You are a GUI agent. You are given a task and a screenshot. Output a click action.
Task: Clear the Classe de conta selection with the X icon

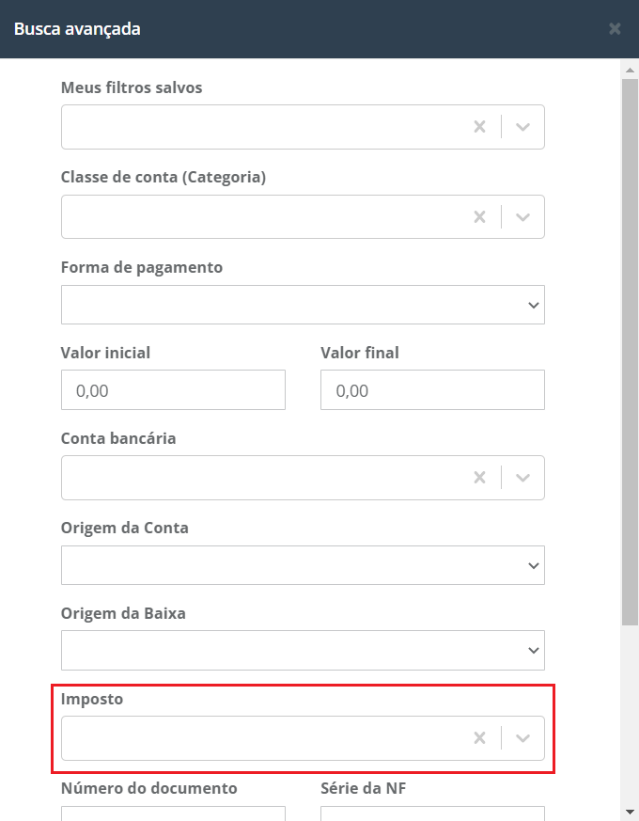point(479,217)
